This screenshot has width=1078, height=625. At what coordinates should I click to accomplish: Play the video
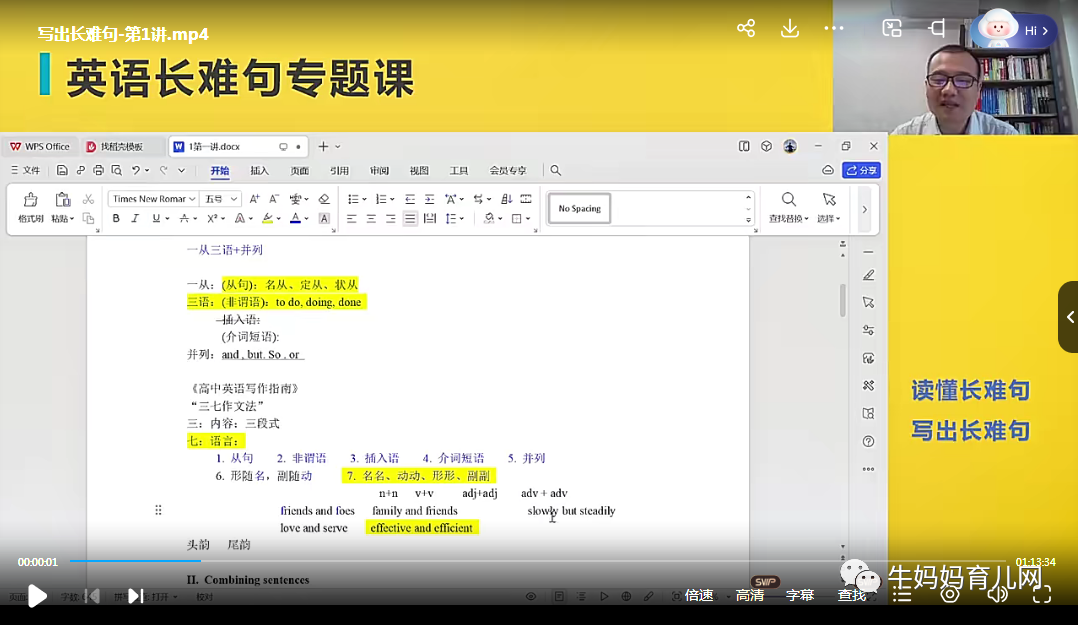click(37, 595)
